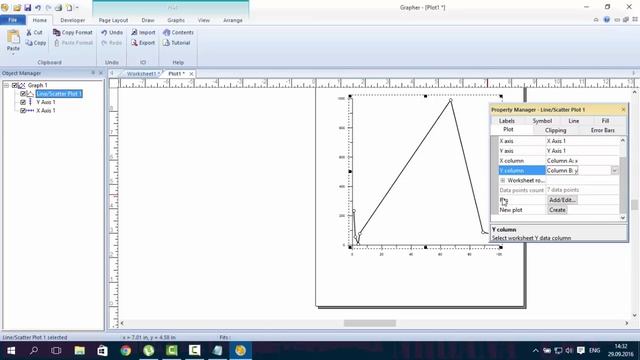Click the Undo button in ribbon
Viewport: 640px width, 360px height.
click(x=112, y=32)
